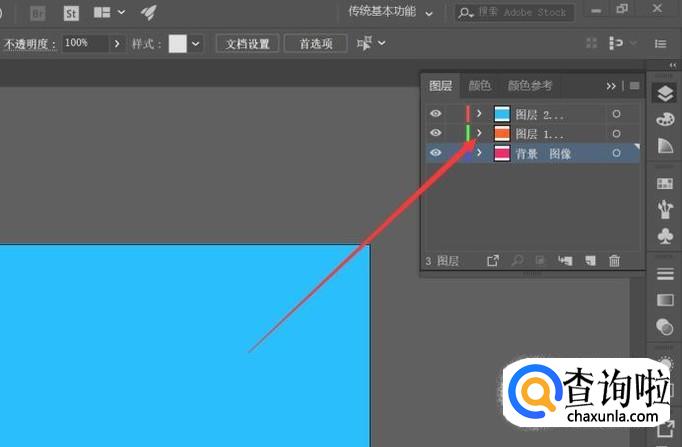Click the locate object magnifier icon

click(x=517, y=260)
